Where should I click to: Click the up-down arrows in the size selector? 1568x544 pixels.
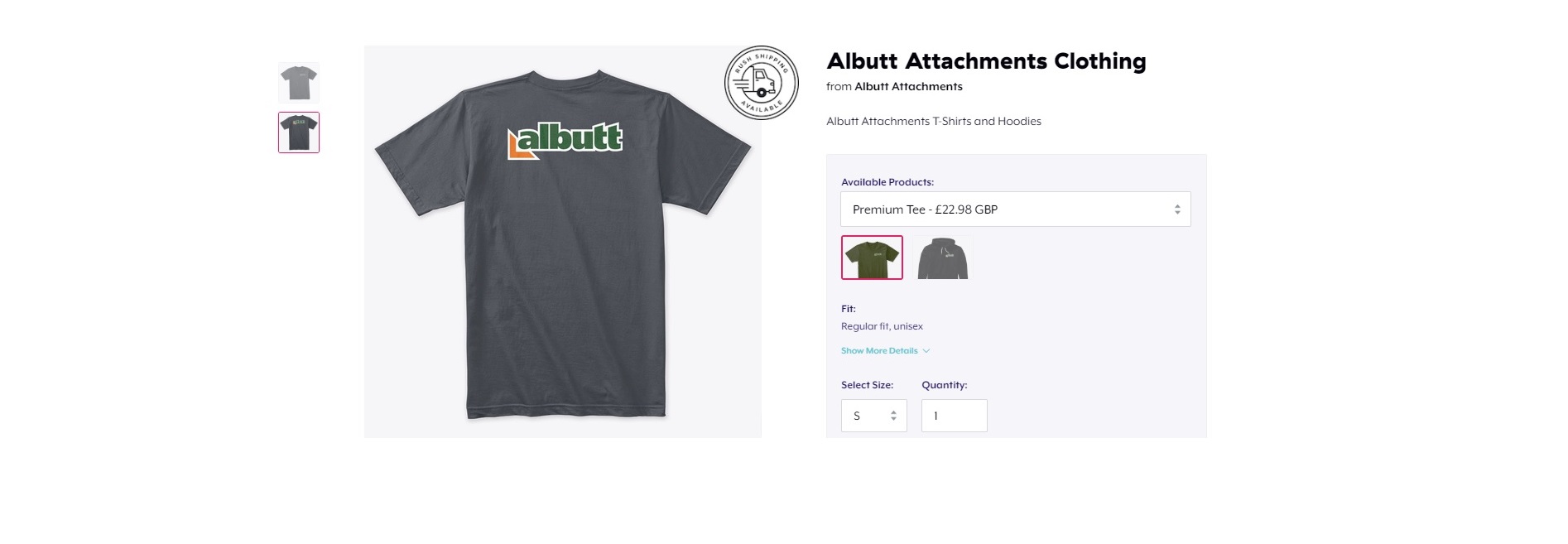[893, 416]
